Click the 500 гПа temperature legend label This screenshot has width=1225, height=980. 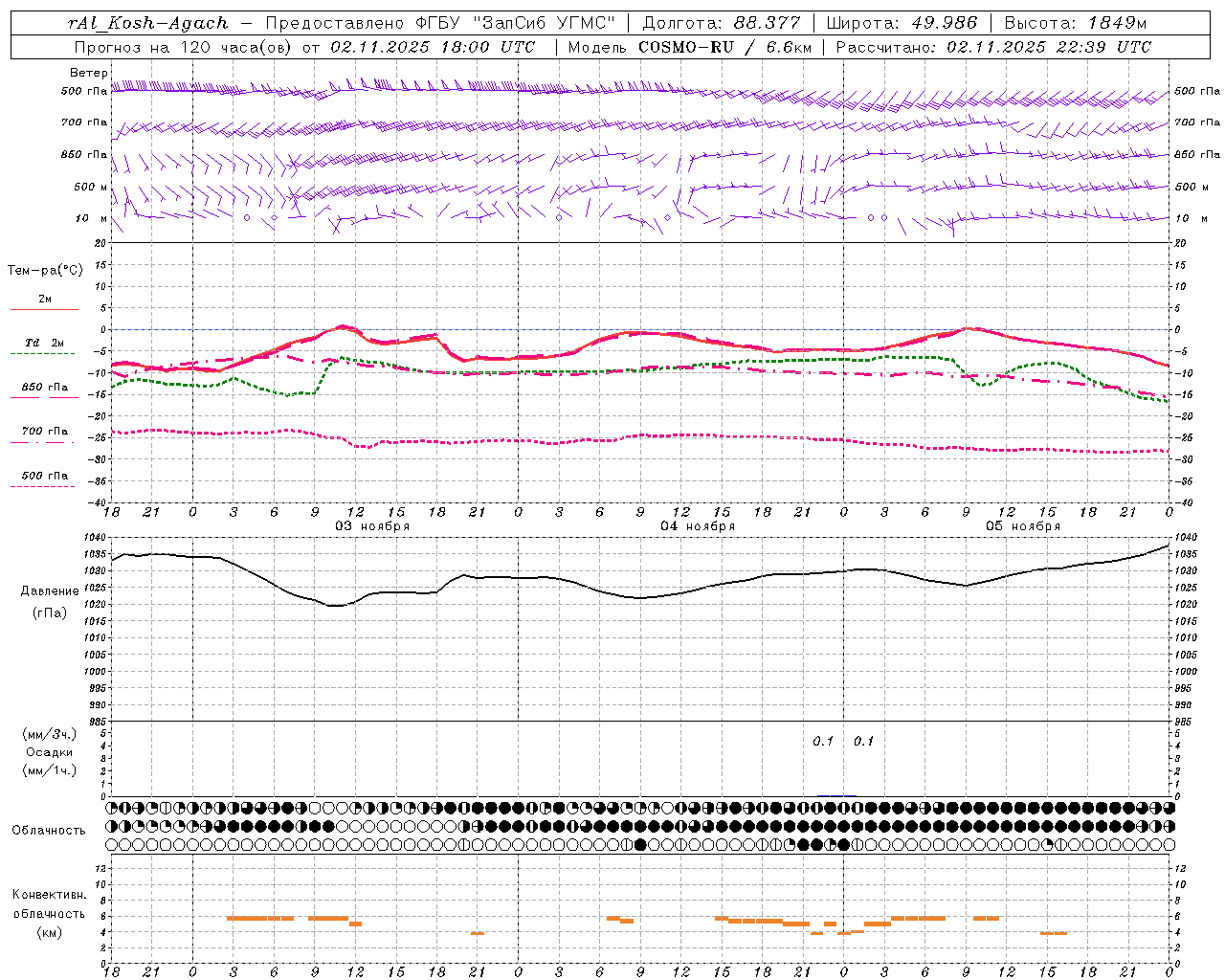(x=45, y=475)
